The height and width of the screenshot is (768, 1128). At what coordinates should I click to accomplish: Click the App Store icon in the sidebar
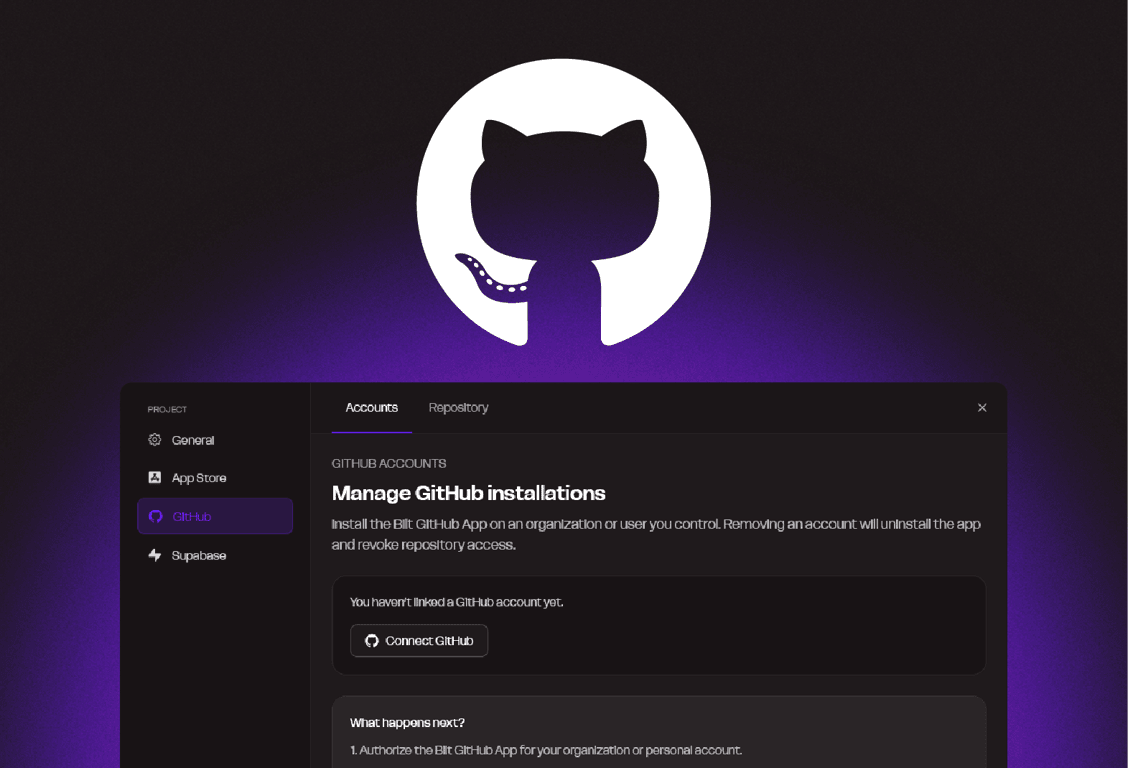(x=155, y=477)
